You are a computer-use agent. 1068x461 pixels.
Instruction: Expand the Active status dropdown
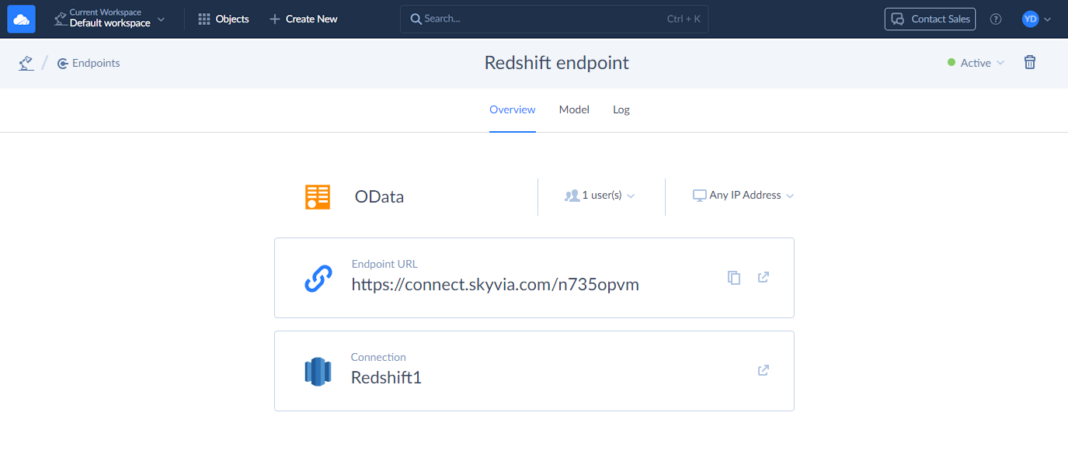[x=975, y=63]
